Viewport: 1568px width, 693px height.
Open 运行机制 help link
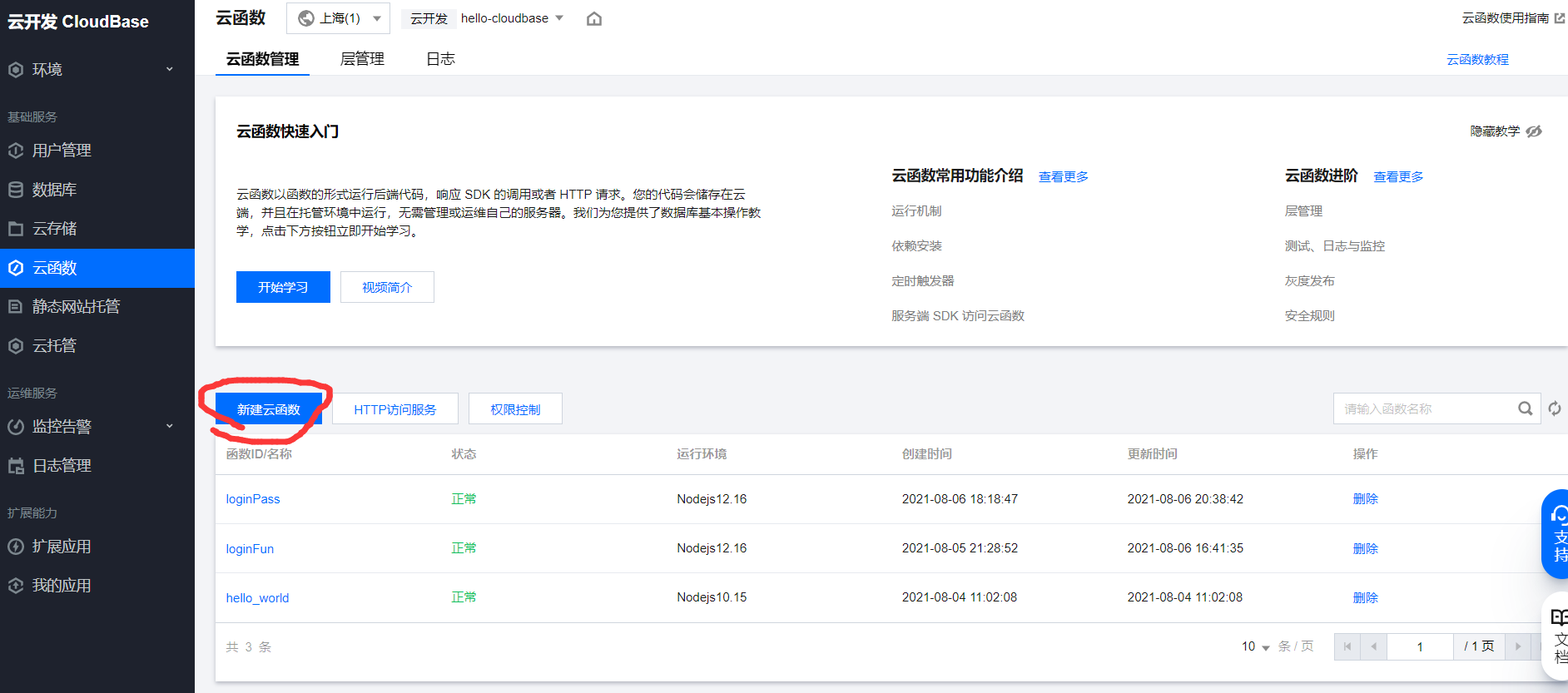coord(916,211)
